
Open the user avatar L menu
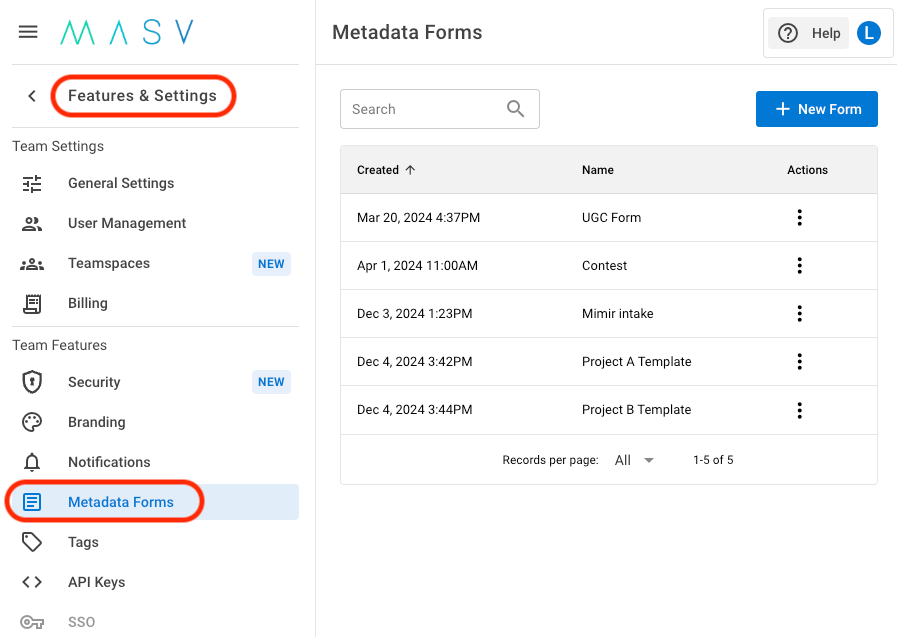(x=868, y=33)
